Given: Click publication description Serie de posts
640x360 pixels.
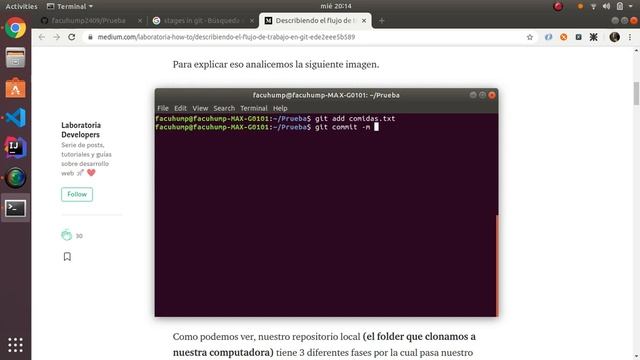Looking at the screenshot, I should pos(87,159).
